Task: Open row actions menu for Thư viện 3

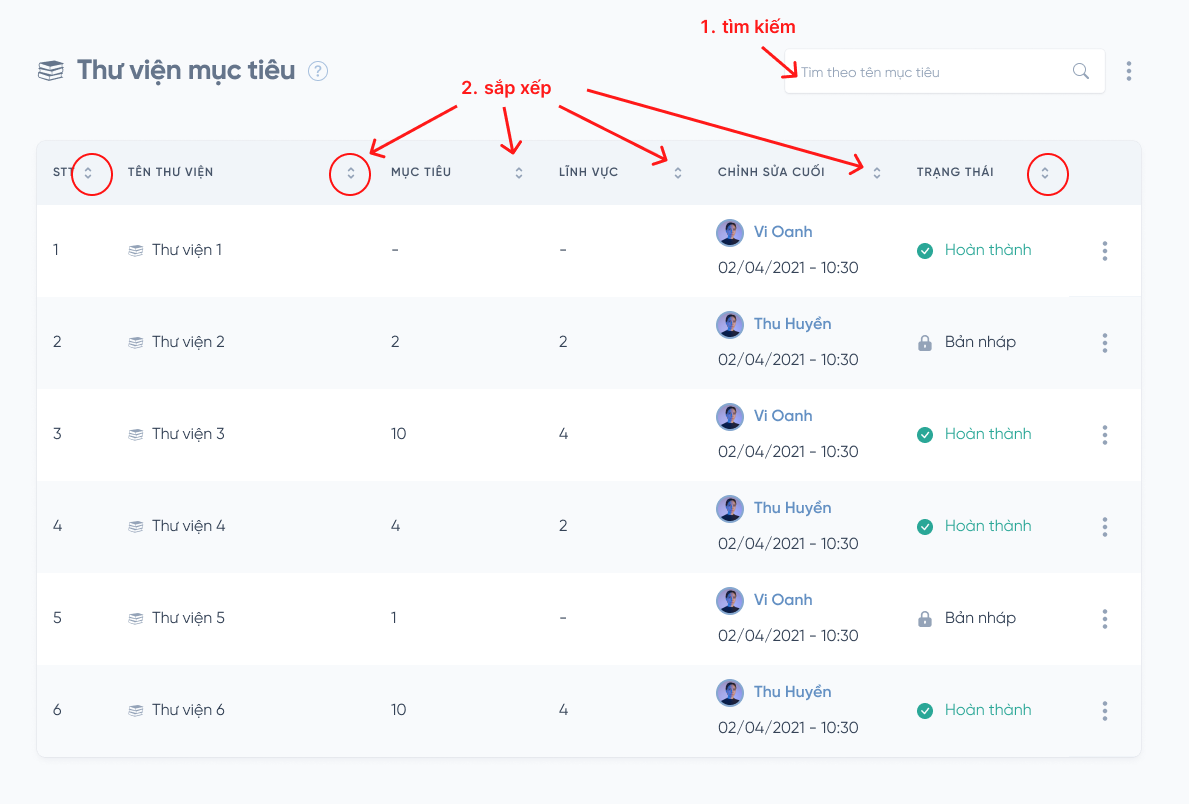Action: [x=1105, y=434]
